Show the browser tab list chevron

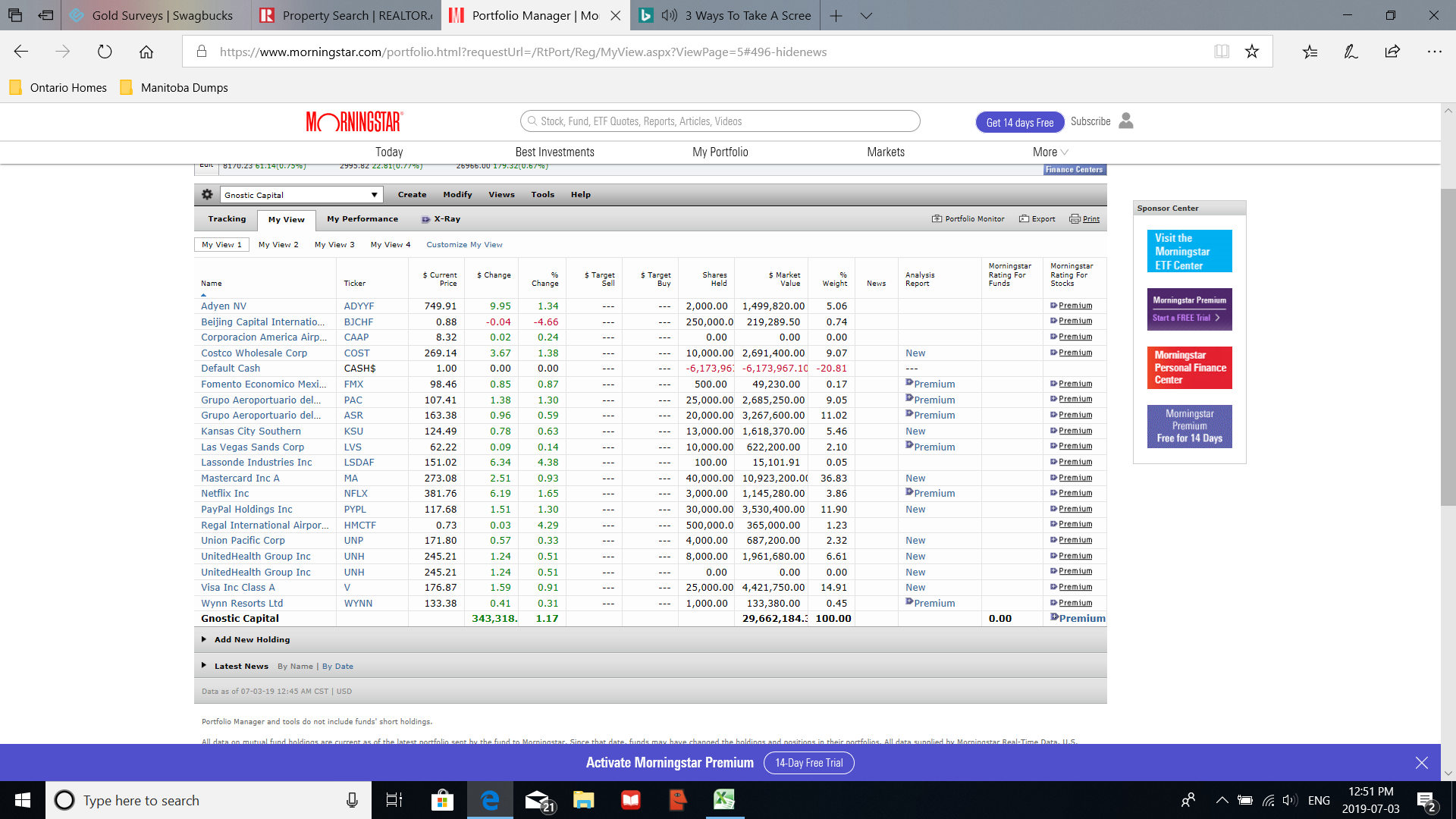point(866,15)
